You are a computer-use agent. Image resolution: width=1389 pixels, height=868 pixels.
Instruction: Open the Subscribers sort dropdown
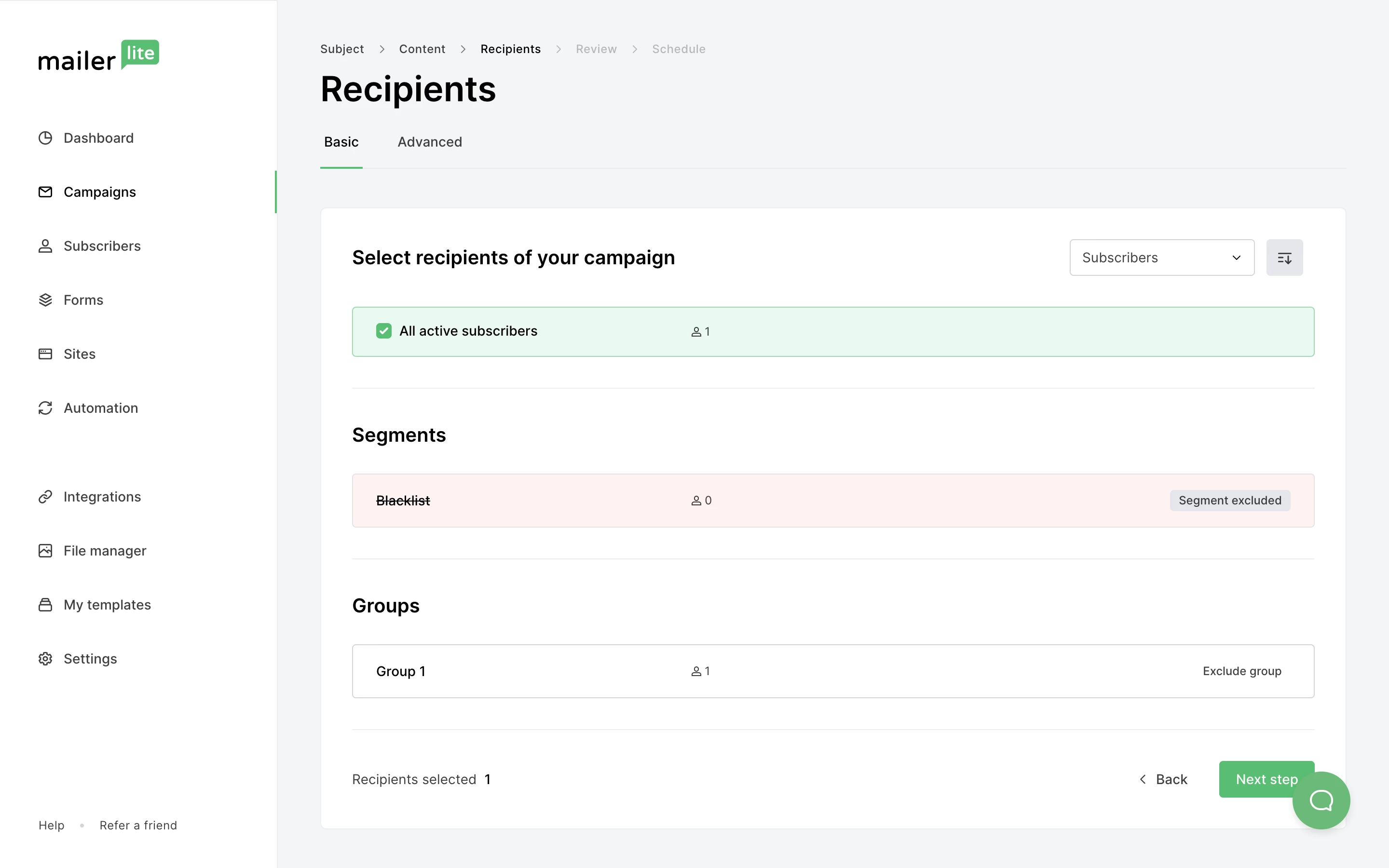pos(1161,258)
